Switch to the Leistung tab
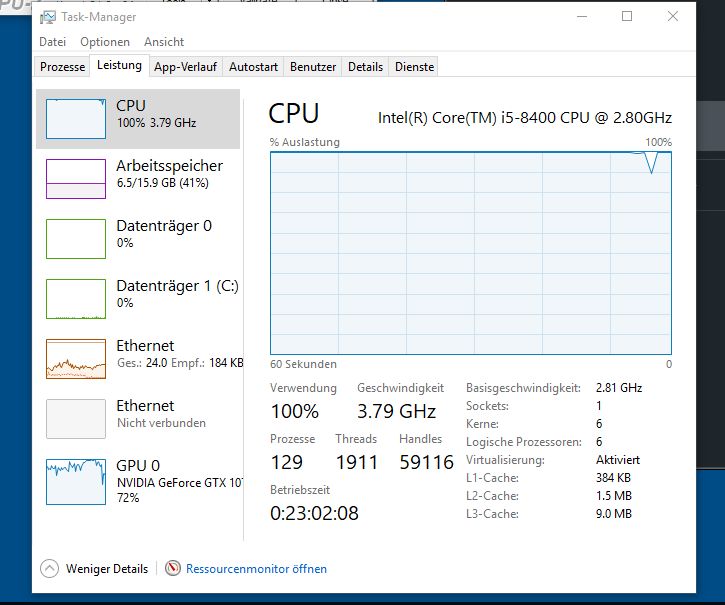The width and height of the screenshot is (725, 605). coord(119,65)
